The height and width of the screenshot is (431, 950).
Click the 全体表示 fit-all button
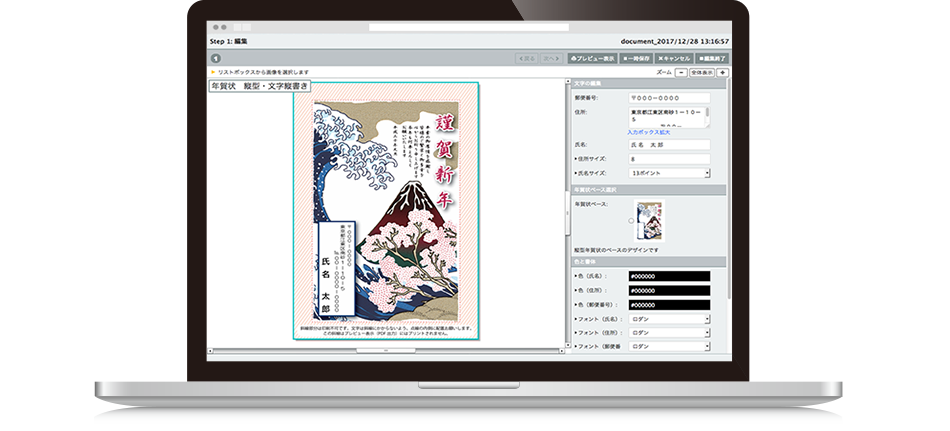click(702, 72)
